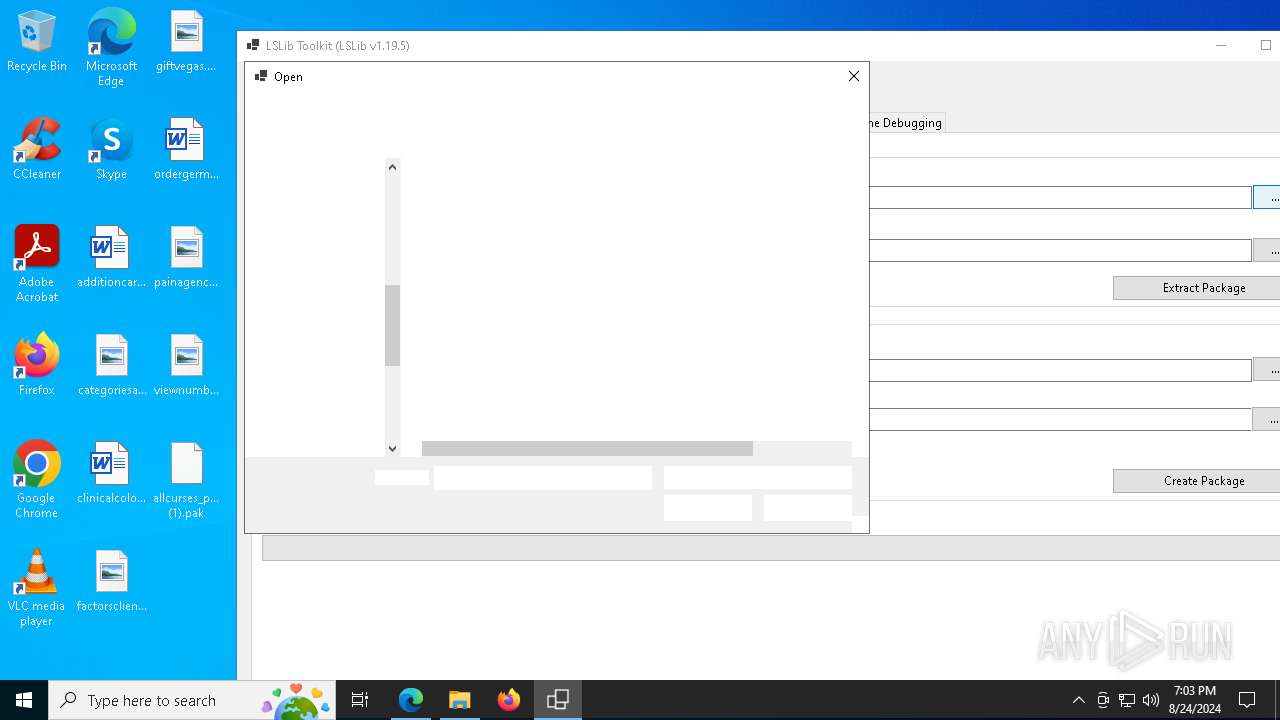Browse for source path in Create Package section

(1268, 370)
